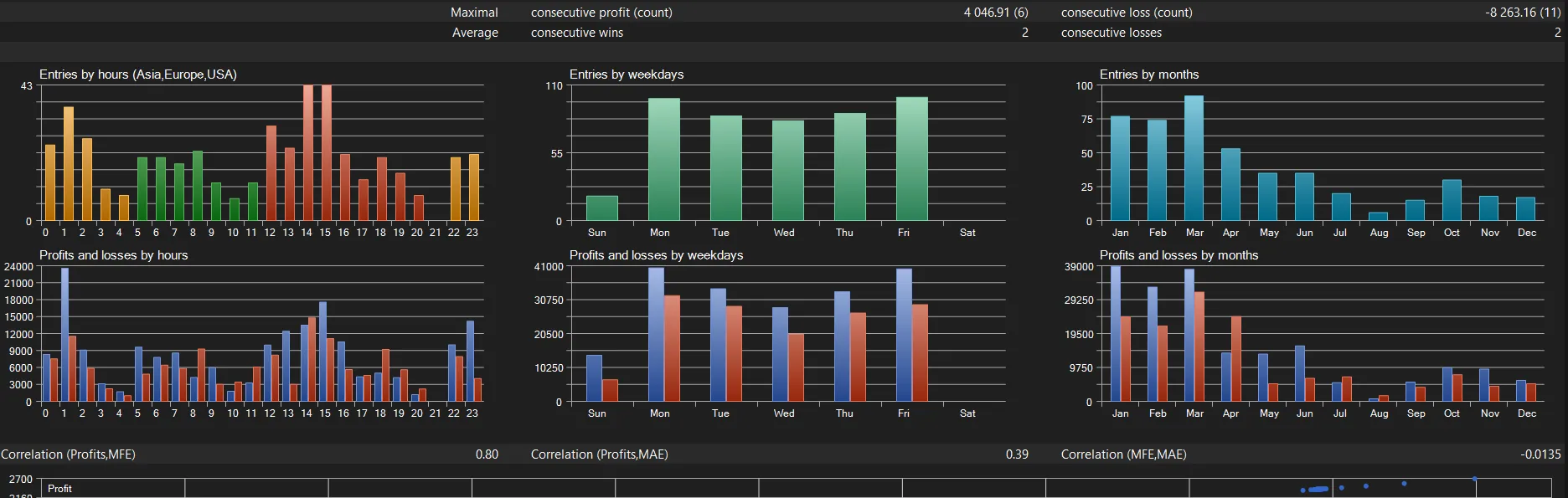Click the Aug bar in Entries by months
Screen dimensions: 1568x498
[1378, 217]
